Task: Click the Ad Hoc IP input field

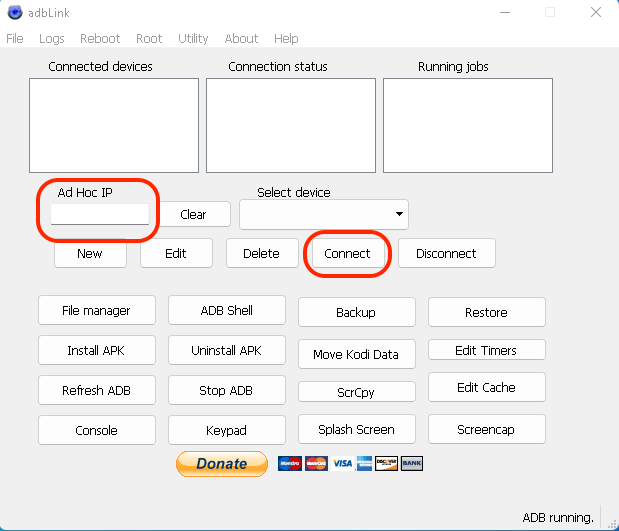Action: [100, 214]
